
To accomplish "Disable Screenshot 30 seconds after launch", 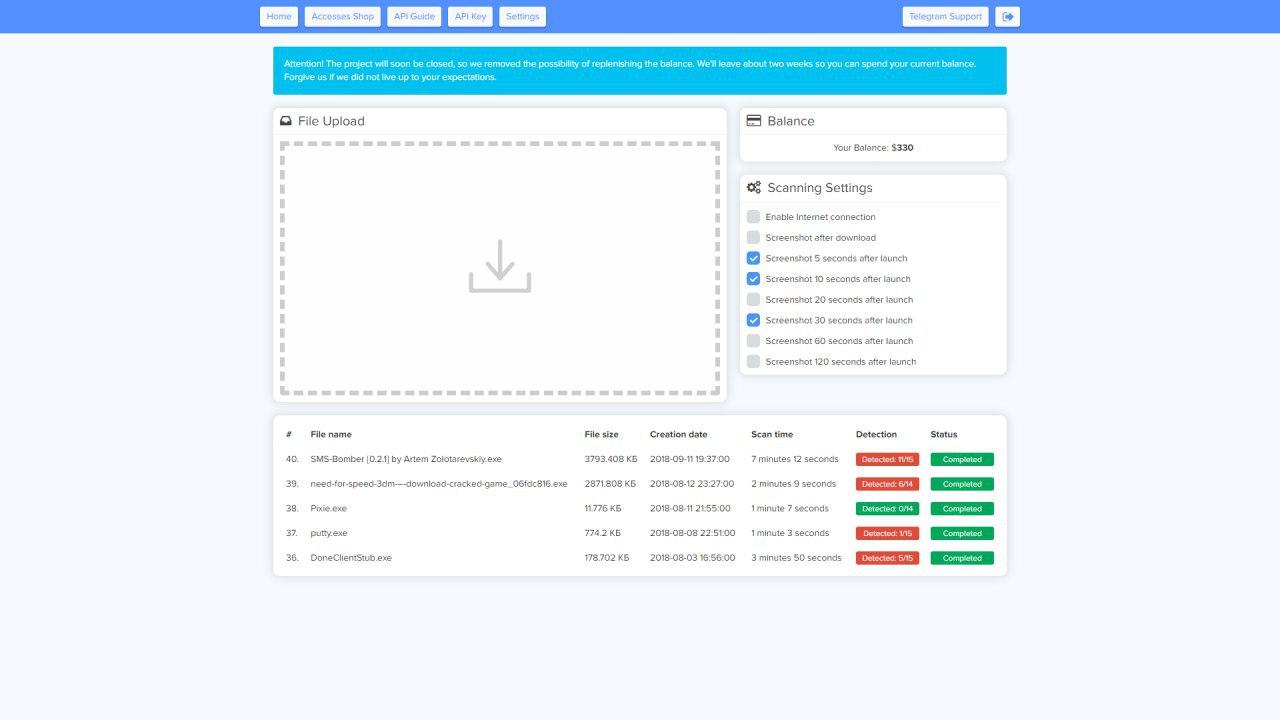I will (754, 320).
